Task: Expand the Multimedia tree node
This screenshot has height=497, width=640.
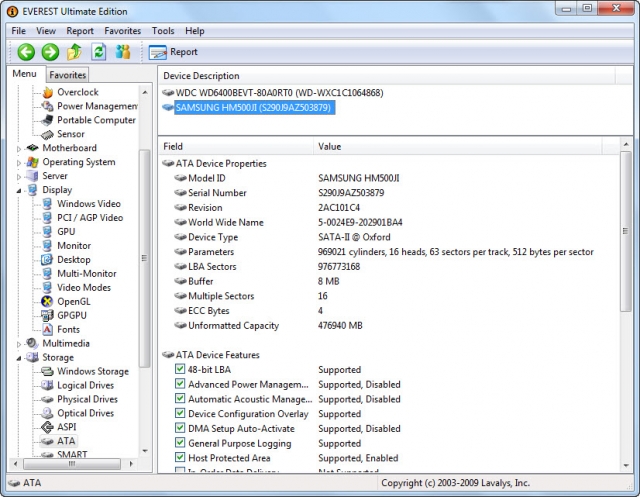Action: (19, 344)
